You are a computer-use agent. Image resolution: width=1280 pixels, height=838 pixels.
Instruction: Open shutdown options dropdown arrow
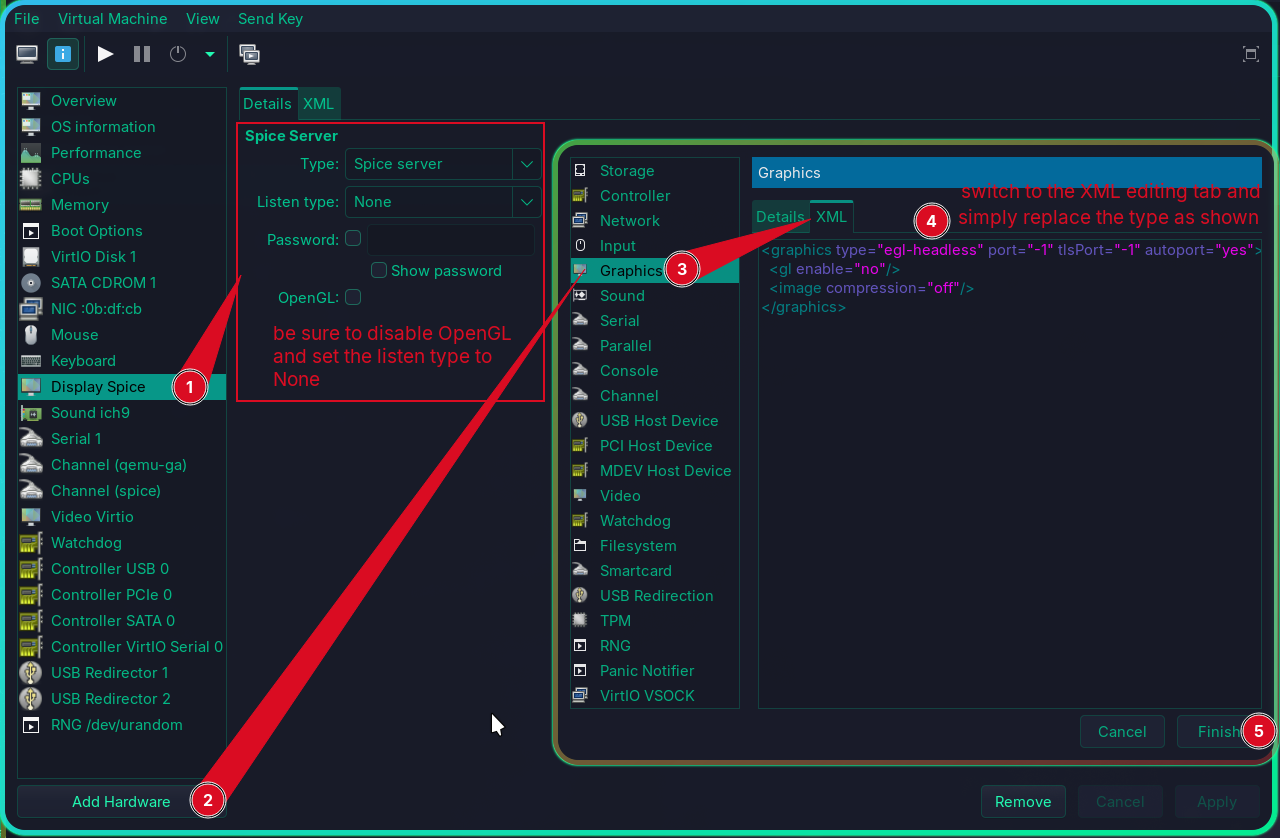tap(210, 54)
